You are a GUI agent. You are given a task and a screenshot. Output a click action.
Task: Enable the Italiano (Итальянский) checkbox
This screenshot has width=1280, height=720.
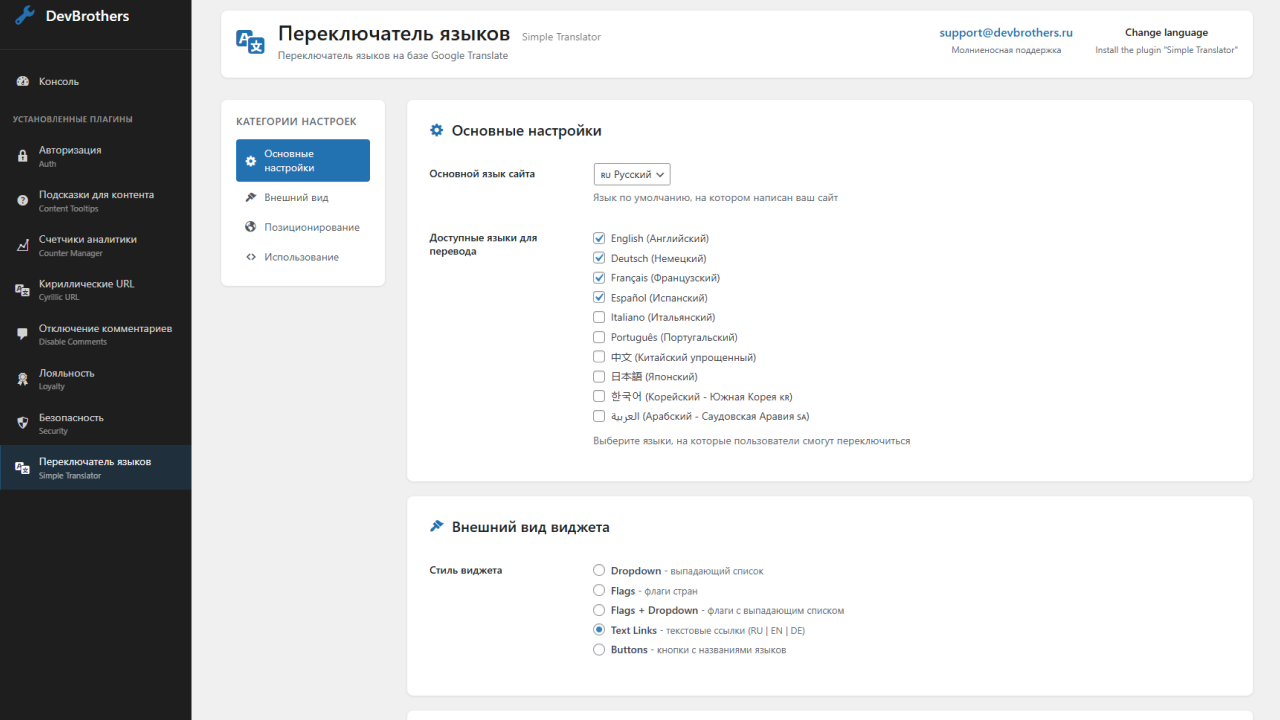tap(599, 318)
